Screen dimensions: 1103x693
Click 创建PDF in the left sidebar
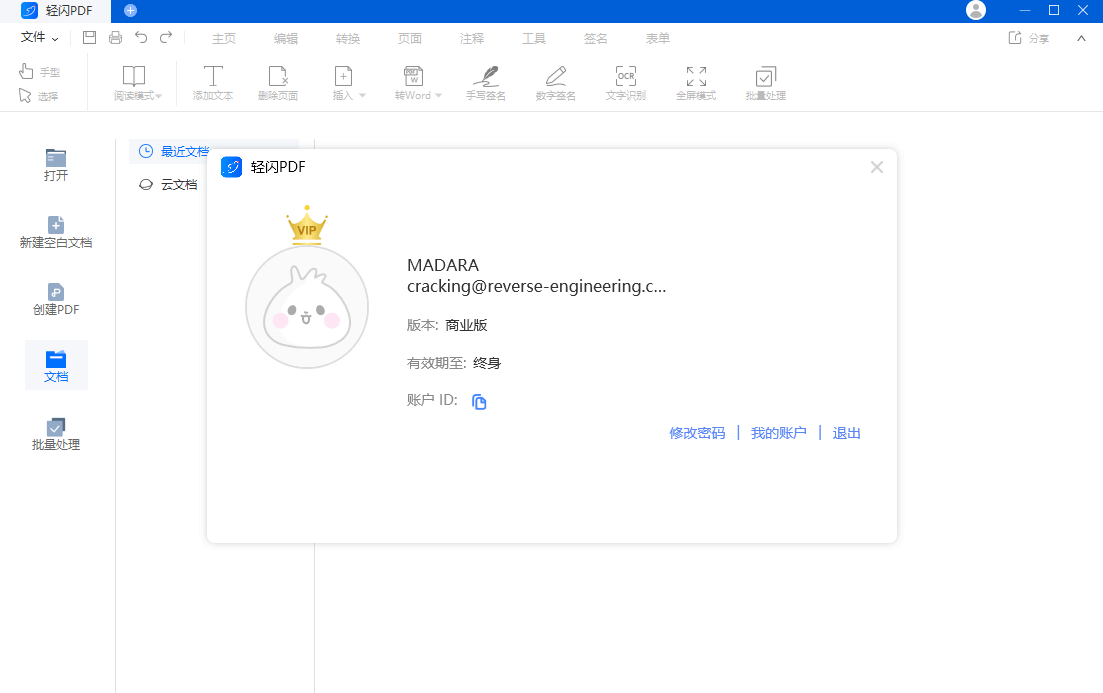pos(55,297)
